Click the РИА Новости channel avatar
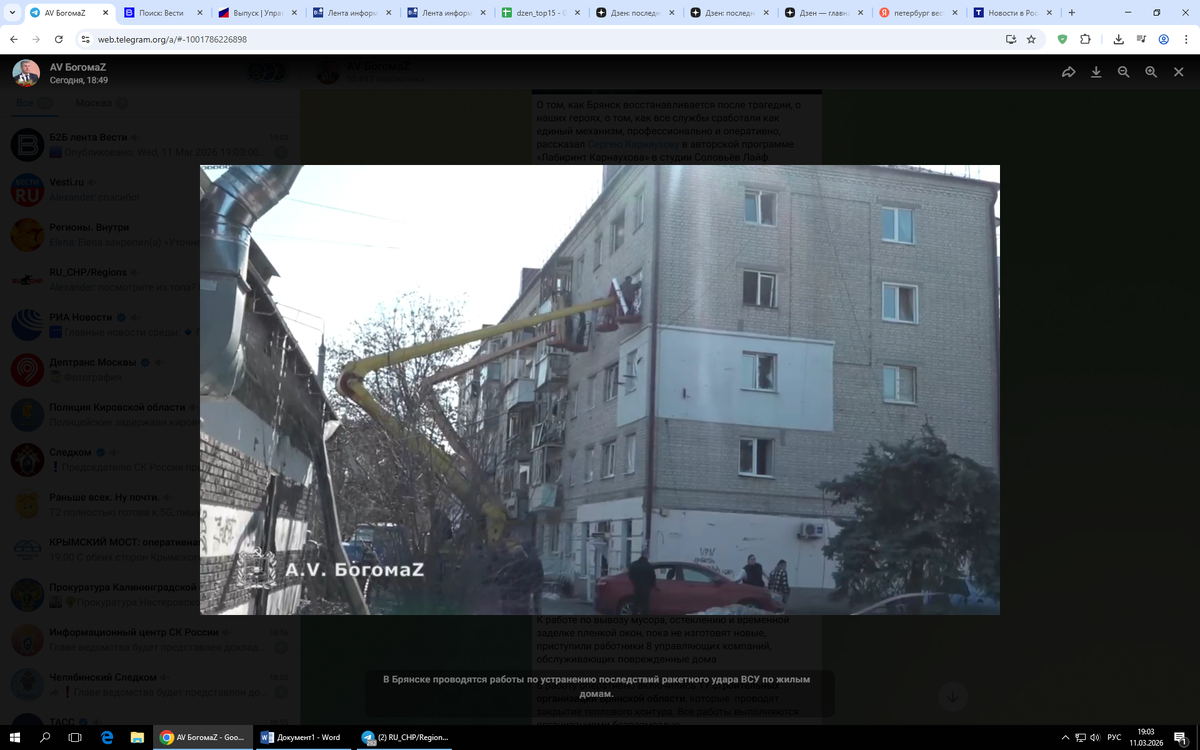Viewport: 1200px width, 750px height. point(27,324)
